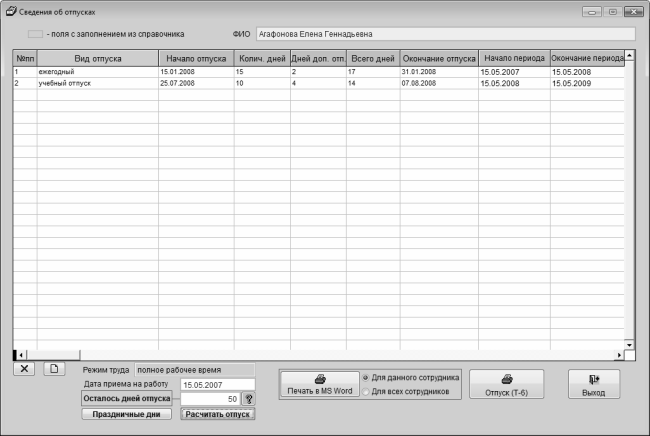The height and width of the screenshot is (436, 650).
Task: Click the Праздничные дни button
Action: (x=126, y=414)
